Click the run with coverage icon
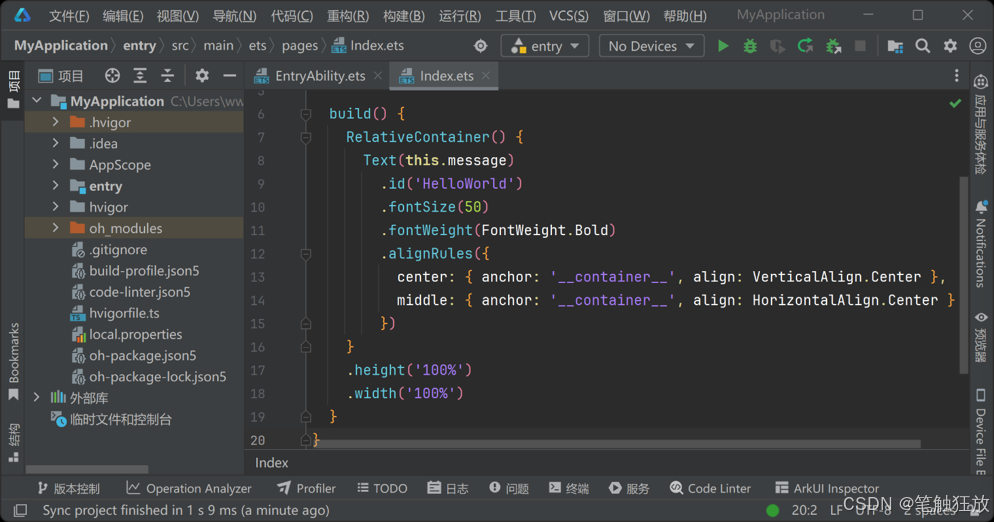Image resolution: width=994 pixels, height=522 pixels. tap(777, 46)
